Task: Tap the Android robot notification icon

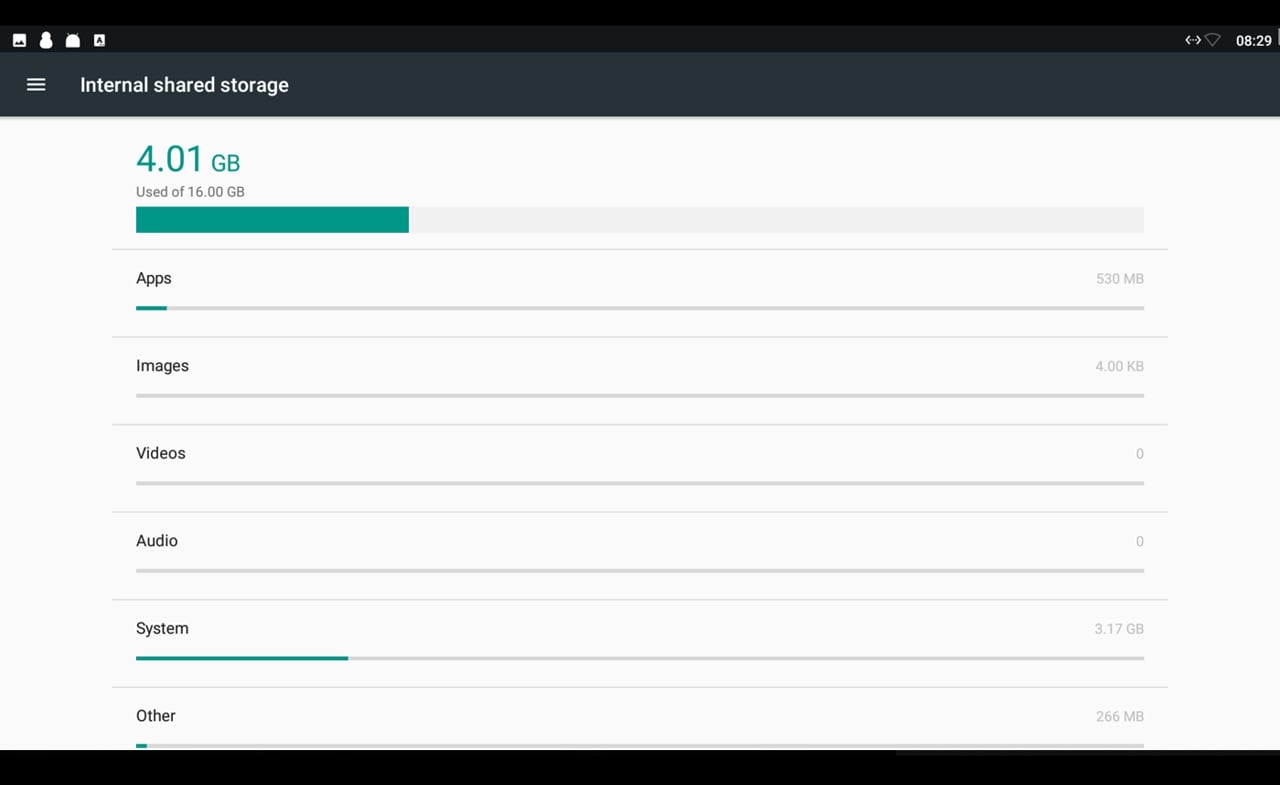Action: tap(72, 40)
